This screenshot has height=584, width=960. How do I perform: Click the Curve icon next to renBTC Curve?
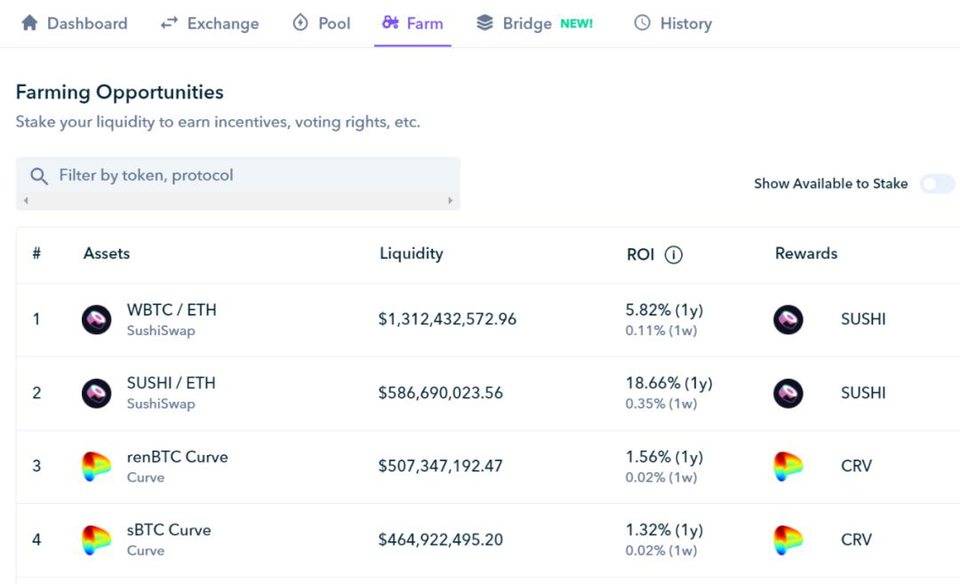click(96, 465)
